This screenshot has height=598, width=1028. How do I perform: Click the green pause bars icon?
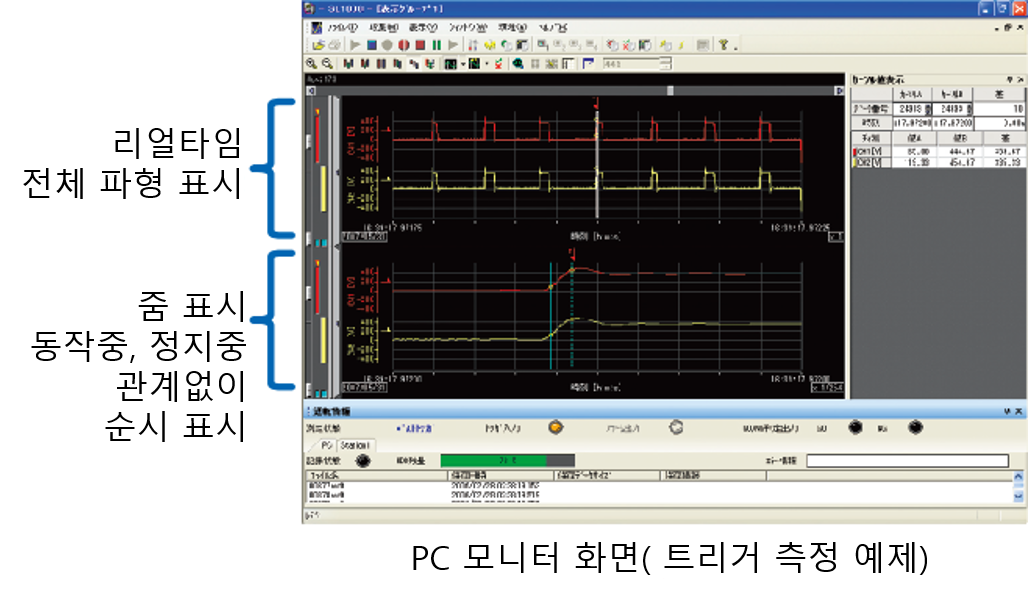click(437, 45)
